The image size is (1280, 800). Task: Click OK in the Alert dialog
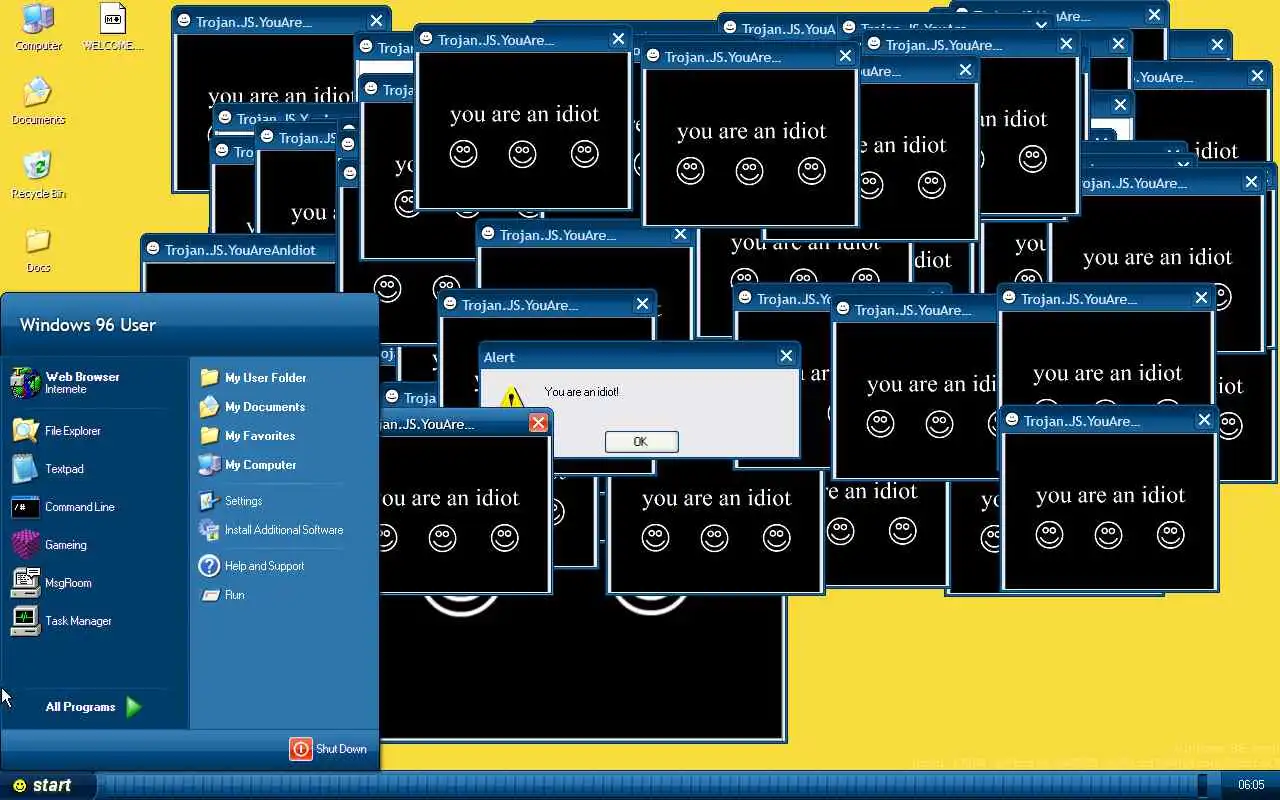pyautogui.click(x=641, y=441)
